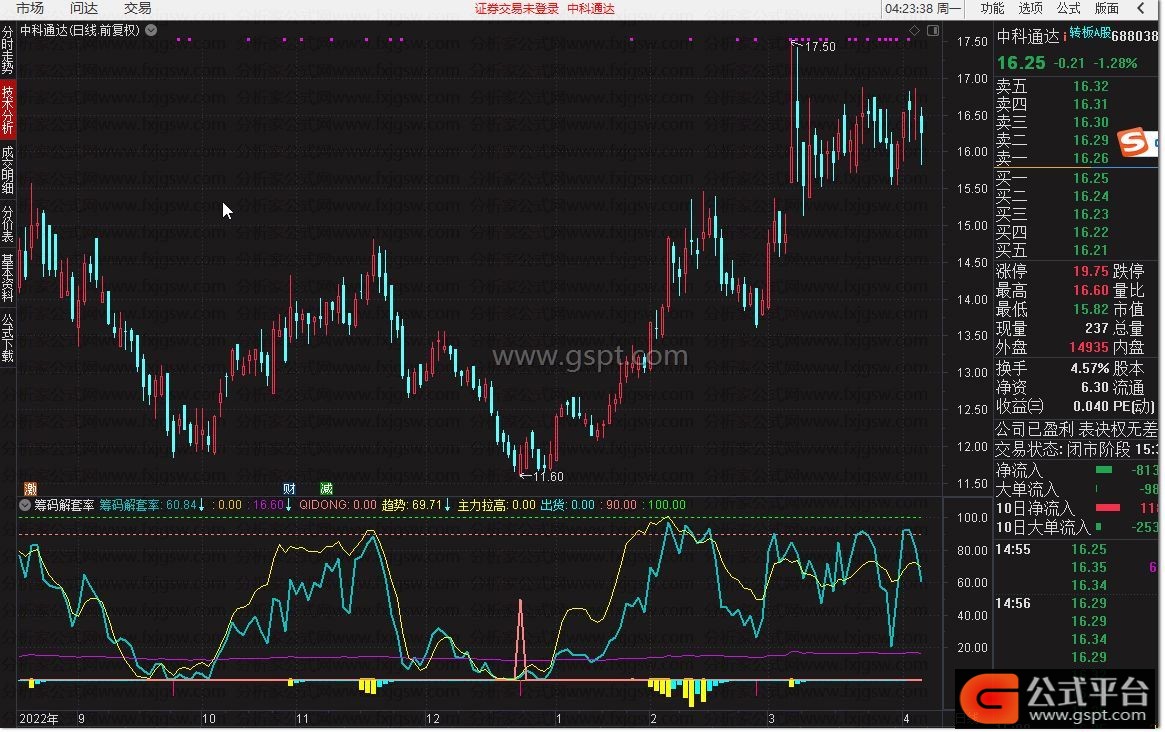Expand the 中科通达 chart period dropdown arrow
The width and height of the screenshot is (1165, 732).
tap(151, 30)
